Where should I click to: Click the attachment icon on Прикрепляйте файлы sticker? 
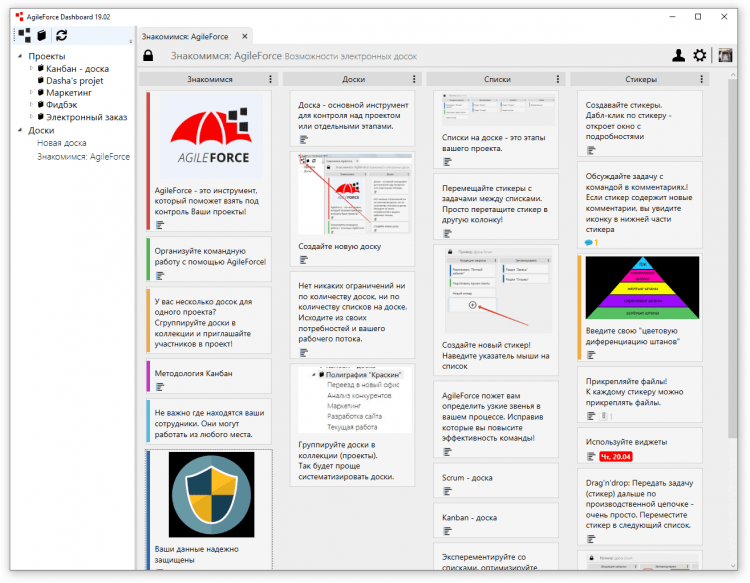tap(604, 416)
